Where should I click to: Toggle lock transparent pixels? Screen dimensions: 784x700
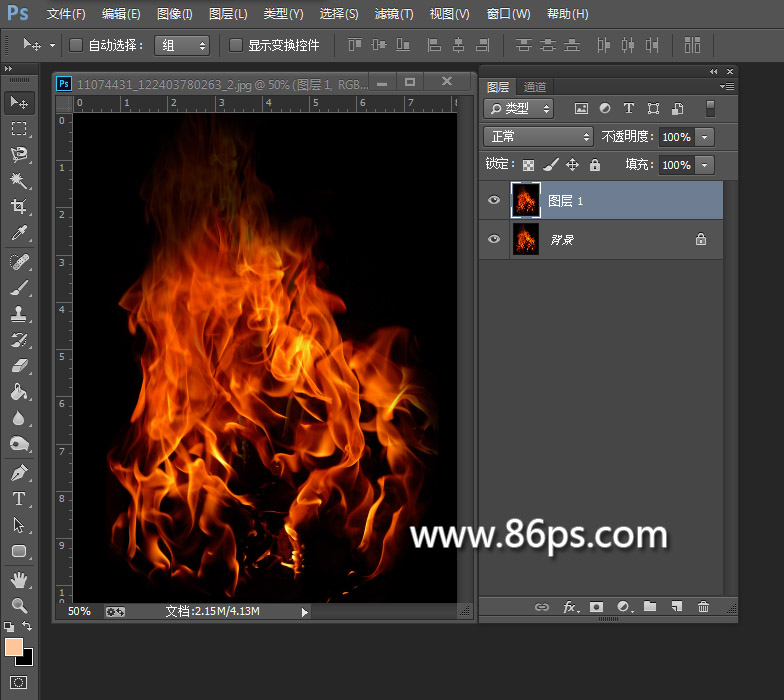tap(528, 165)
